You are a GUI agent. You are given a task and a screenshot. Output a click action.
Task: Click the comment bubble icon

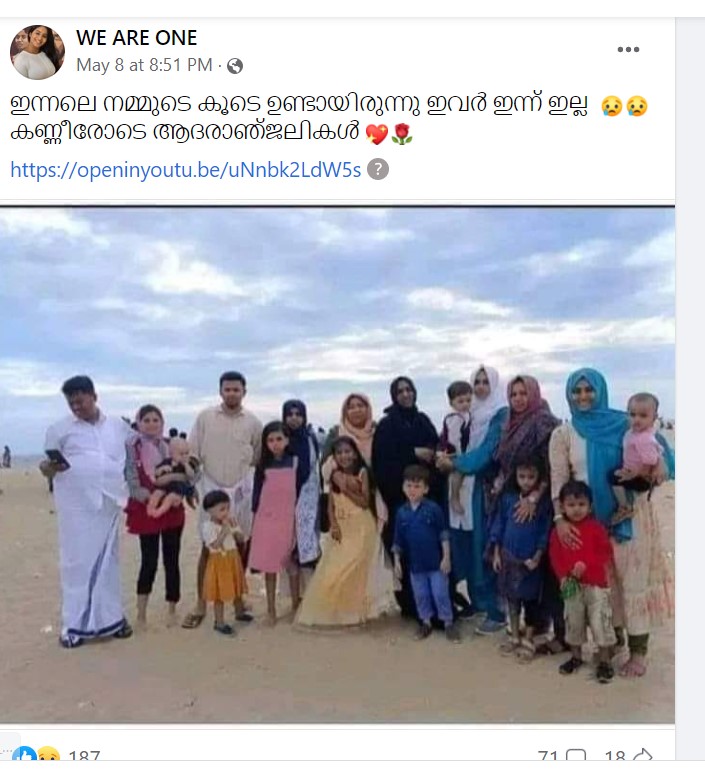coord(576,755)
